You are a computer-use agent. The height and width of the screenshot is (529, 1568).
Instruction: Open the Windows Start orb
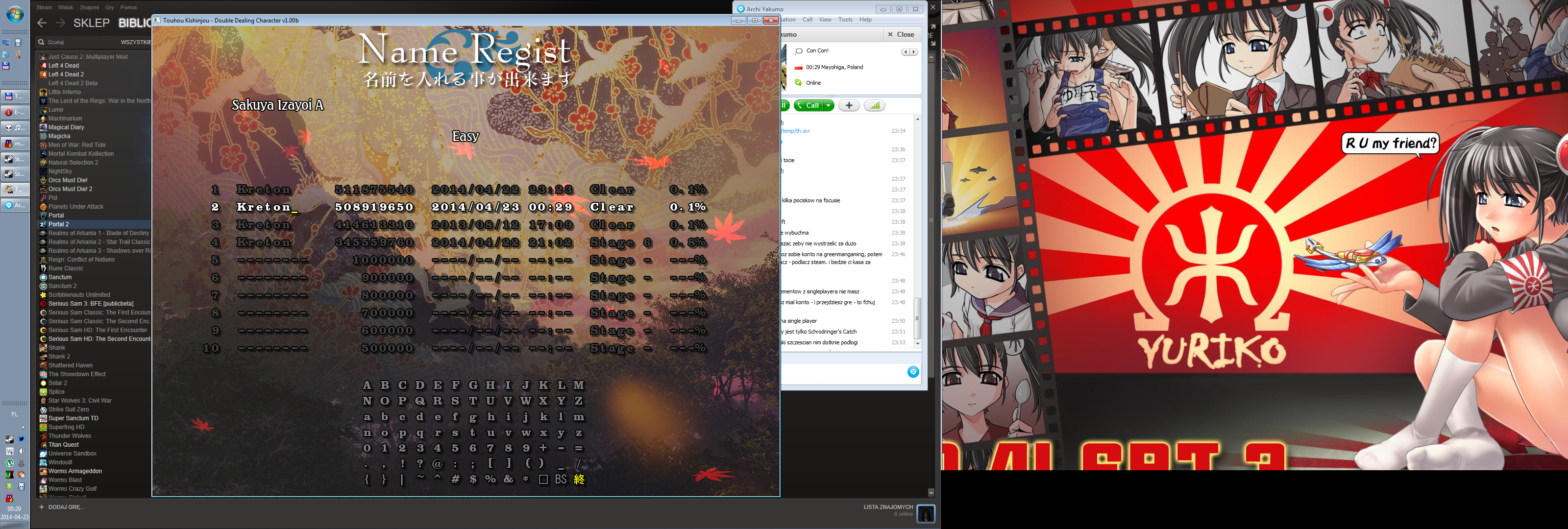pos(15,15)
